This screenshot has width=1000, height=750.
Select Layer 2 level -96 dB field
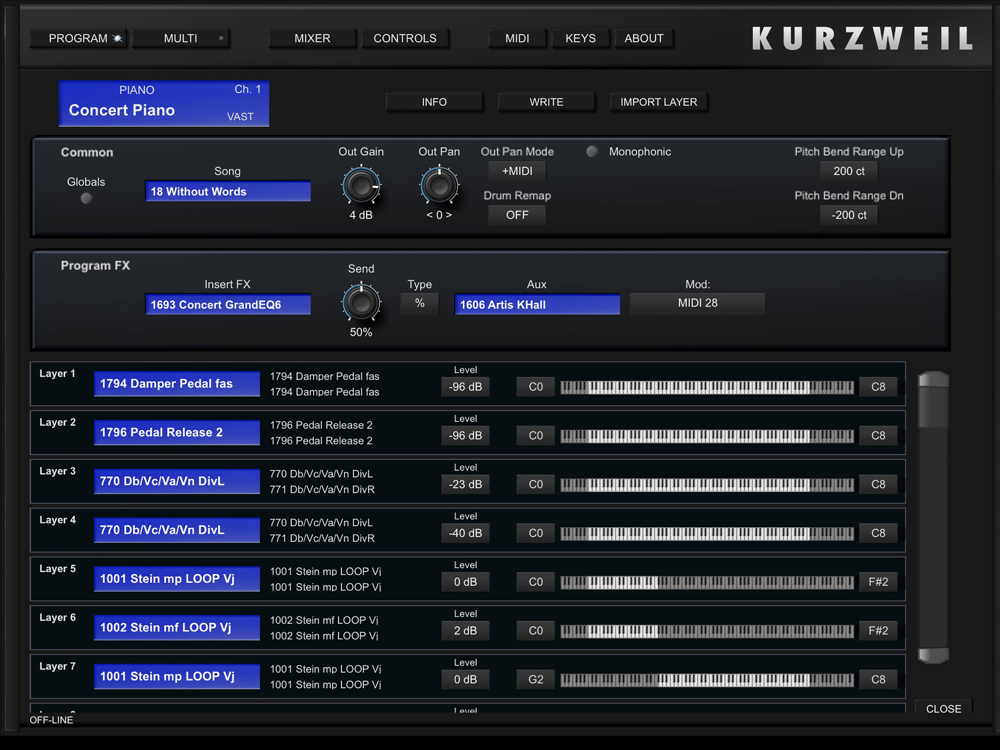coord(466,436)
